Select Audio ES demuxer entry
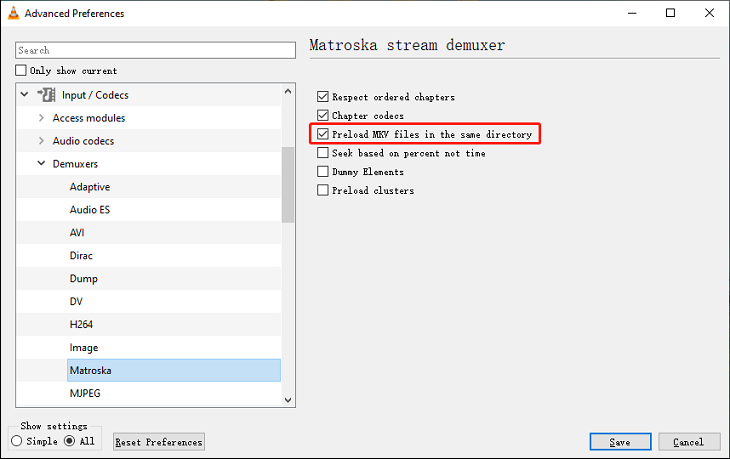 90,209
